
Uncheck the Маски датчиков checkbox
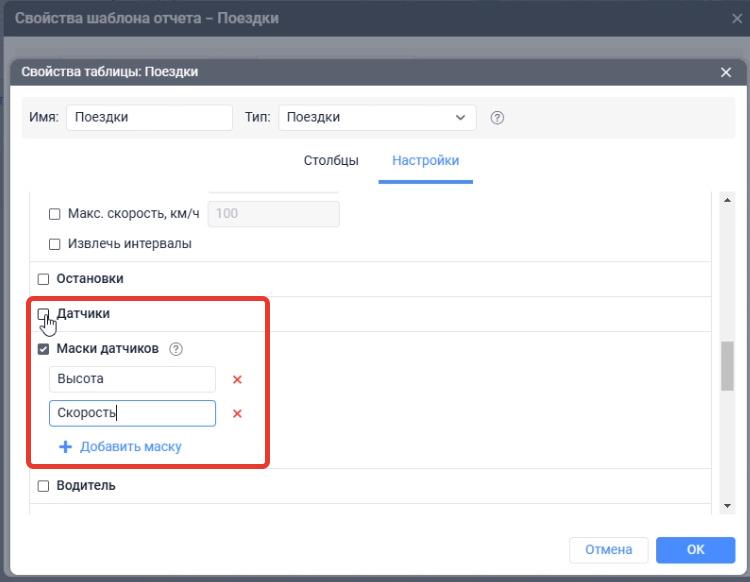43,349
